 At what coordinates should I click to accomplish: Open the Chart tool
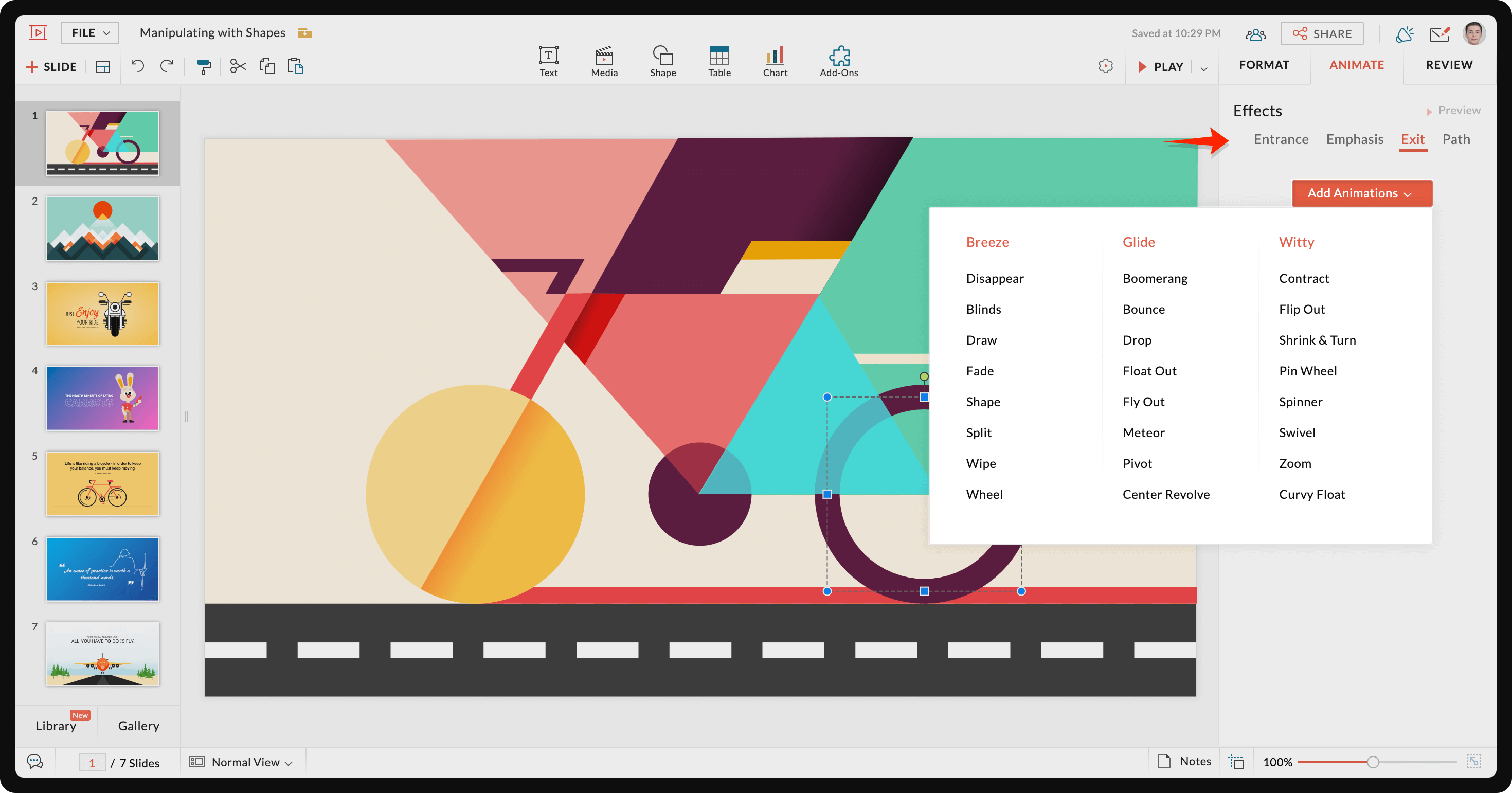(x=775, y=57)
